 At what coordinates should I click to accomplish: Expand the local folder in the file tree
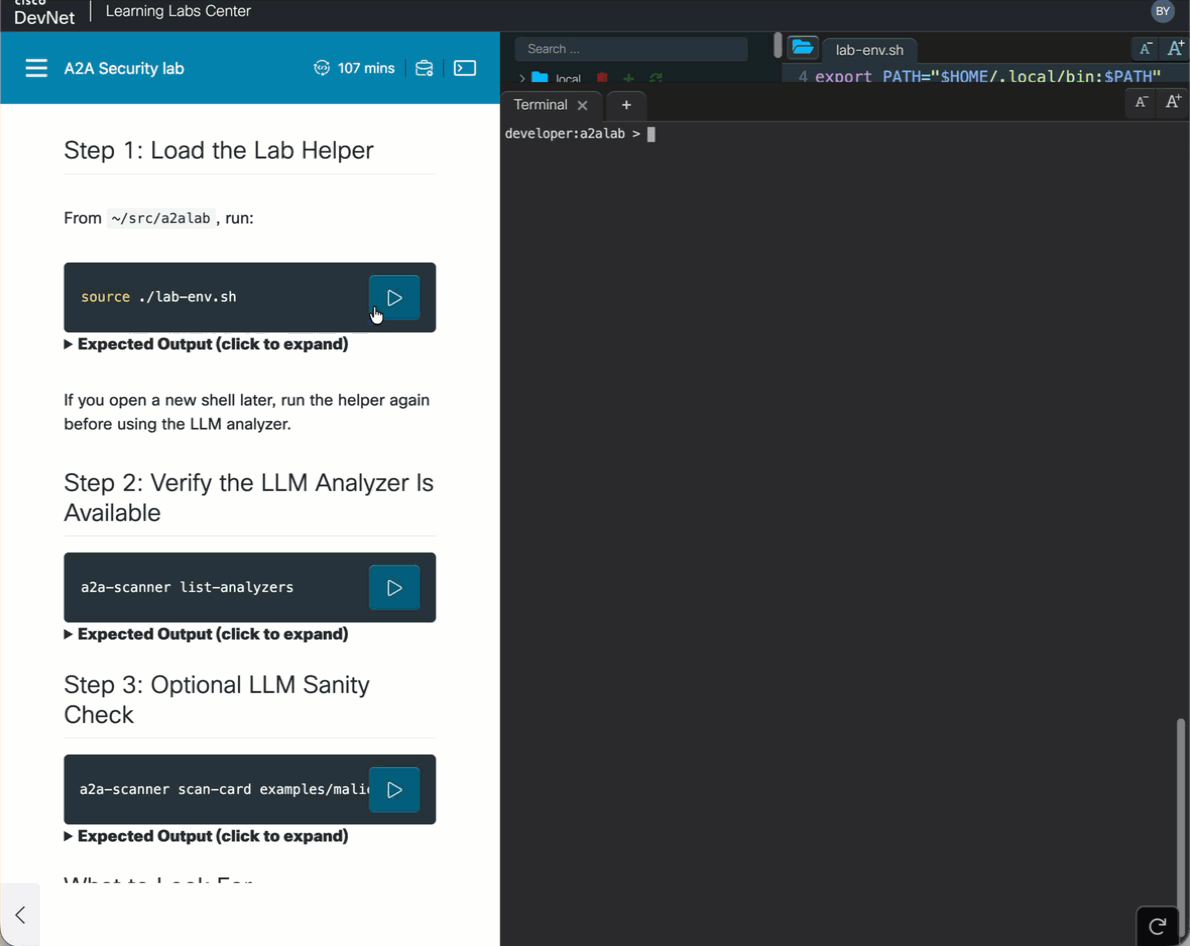523,78
